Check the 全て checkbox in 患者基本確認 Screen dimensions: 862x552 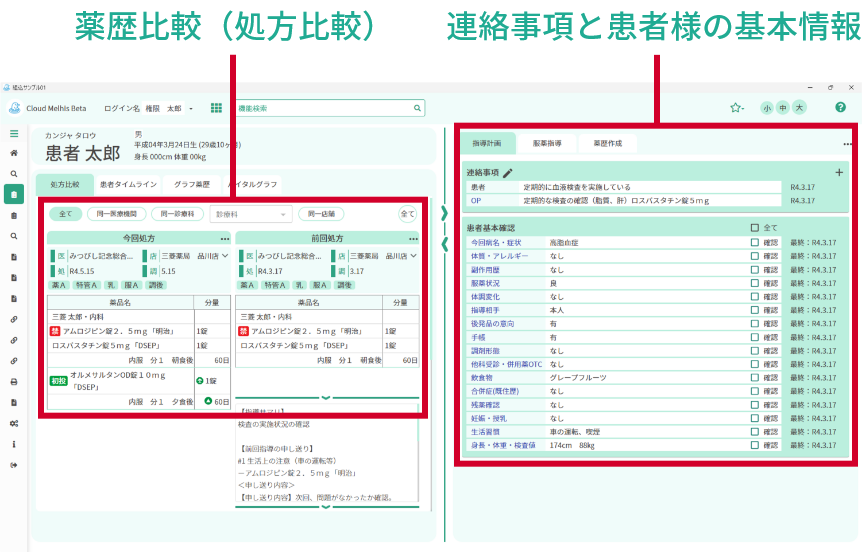click(x=755, y=228)
